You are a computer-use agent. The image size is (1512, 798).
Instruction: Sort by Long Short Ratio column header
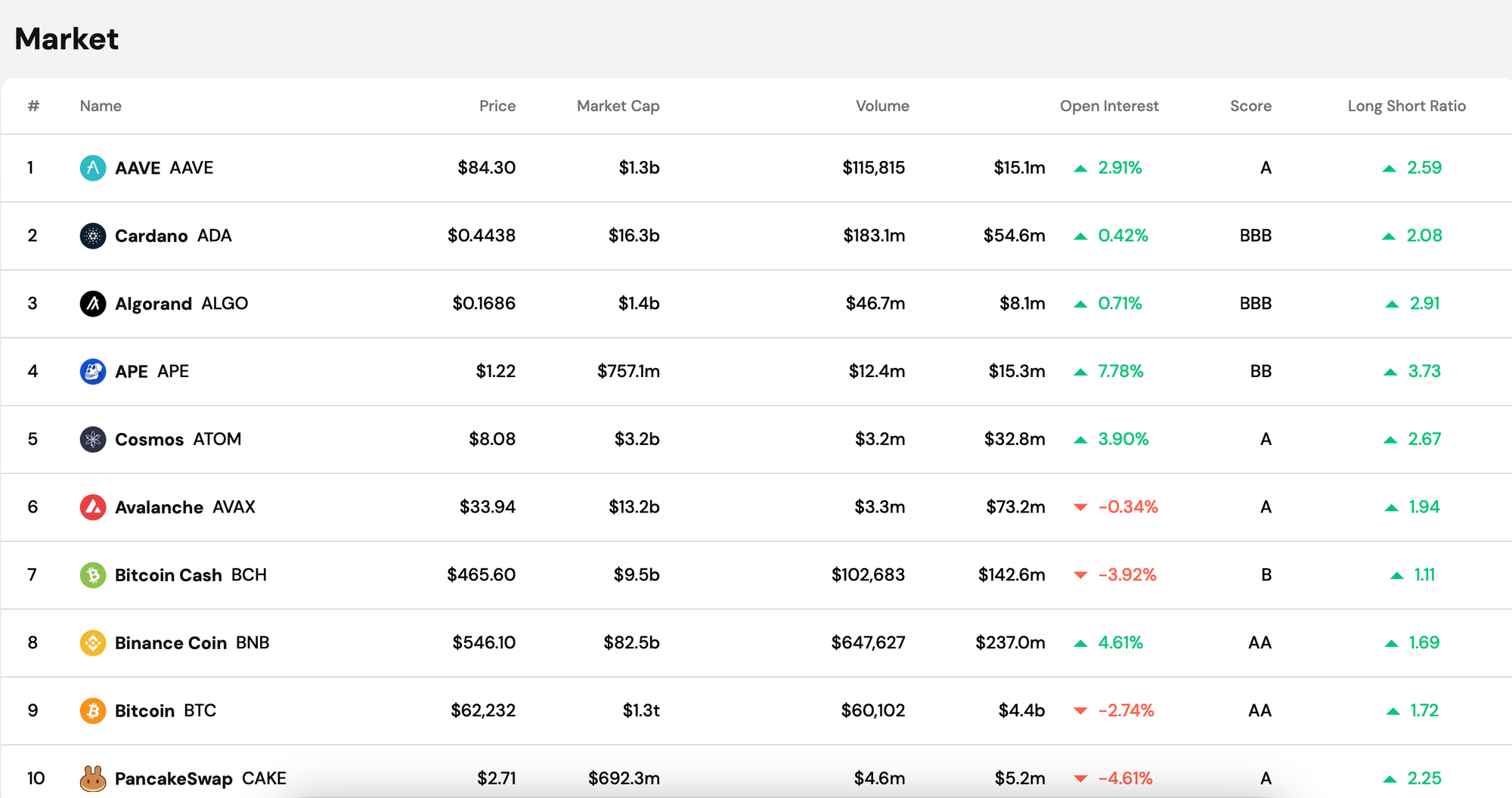click(x=1406, y=106)
